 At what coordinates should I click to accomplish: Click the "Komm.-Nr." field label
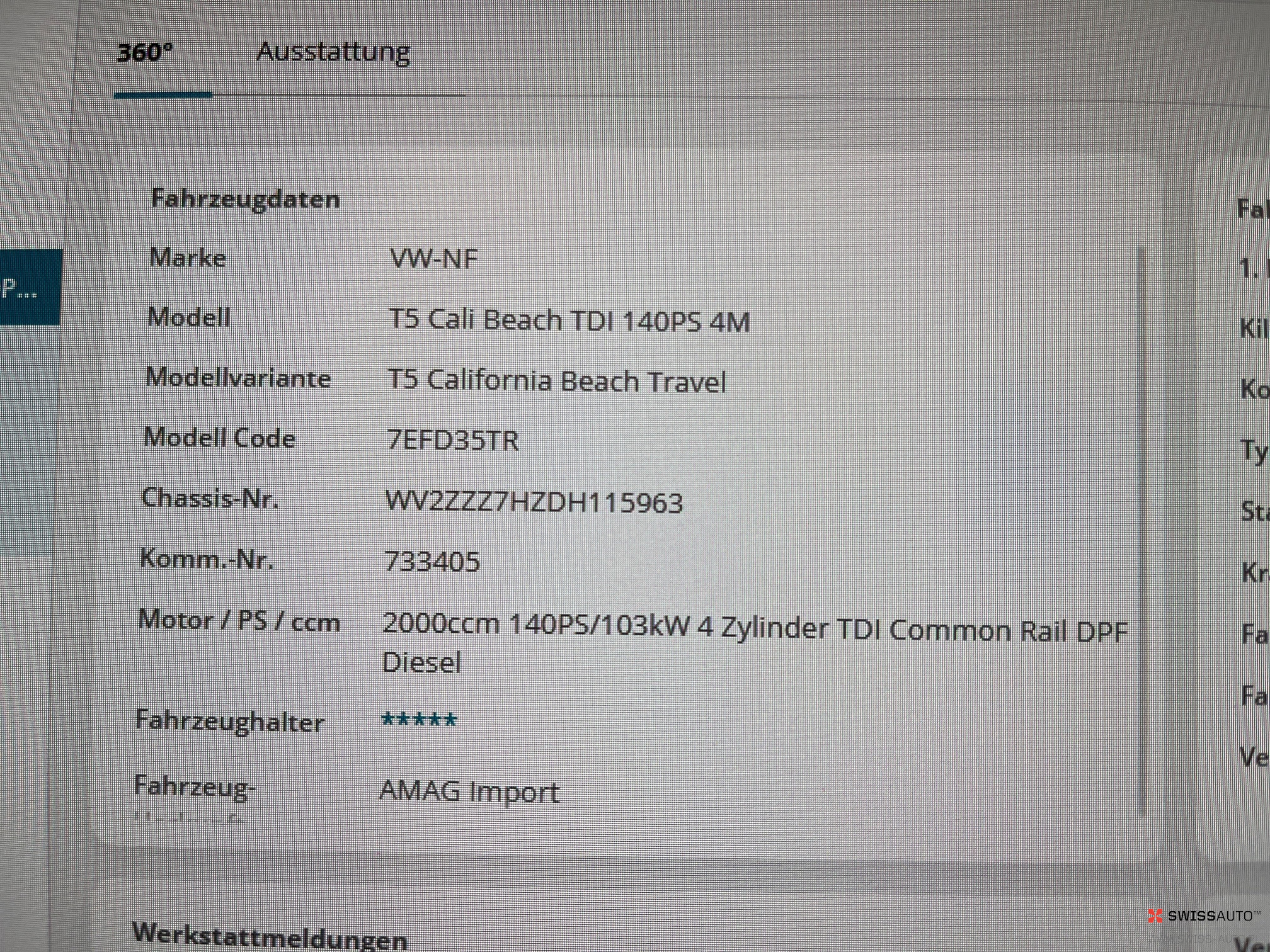pyautogui.click(x=207, y=558)
